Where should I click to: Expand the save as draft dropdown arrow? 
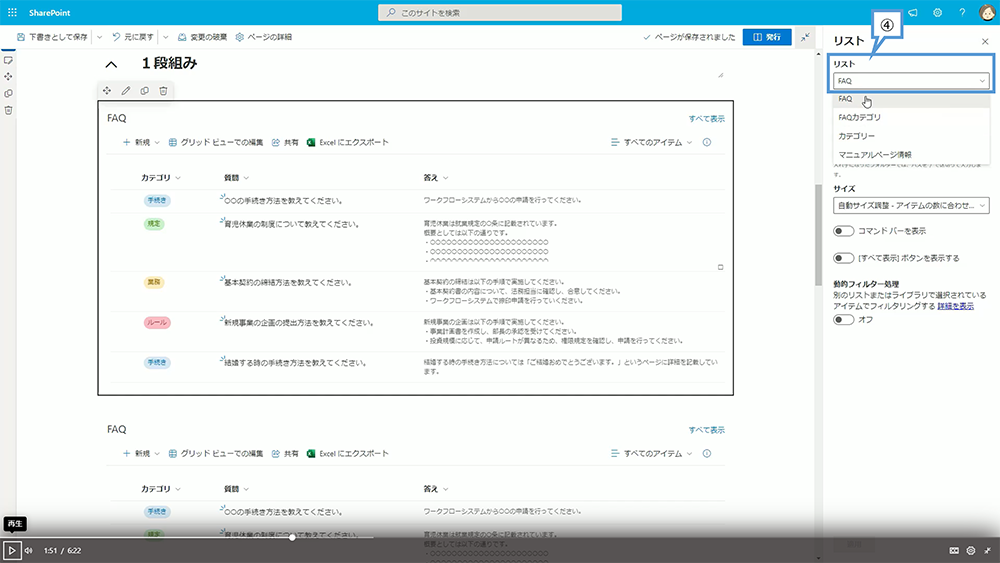99,37
